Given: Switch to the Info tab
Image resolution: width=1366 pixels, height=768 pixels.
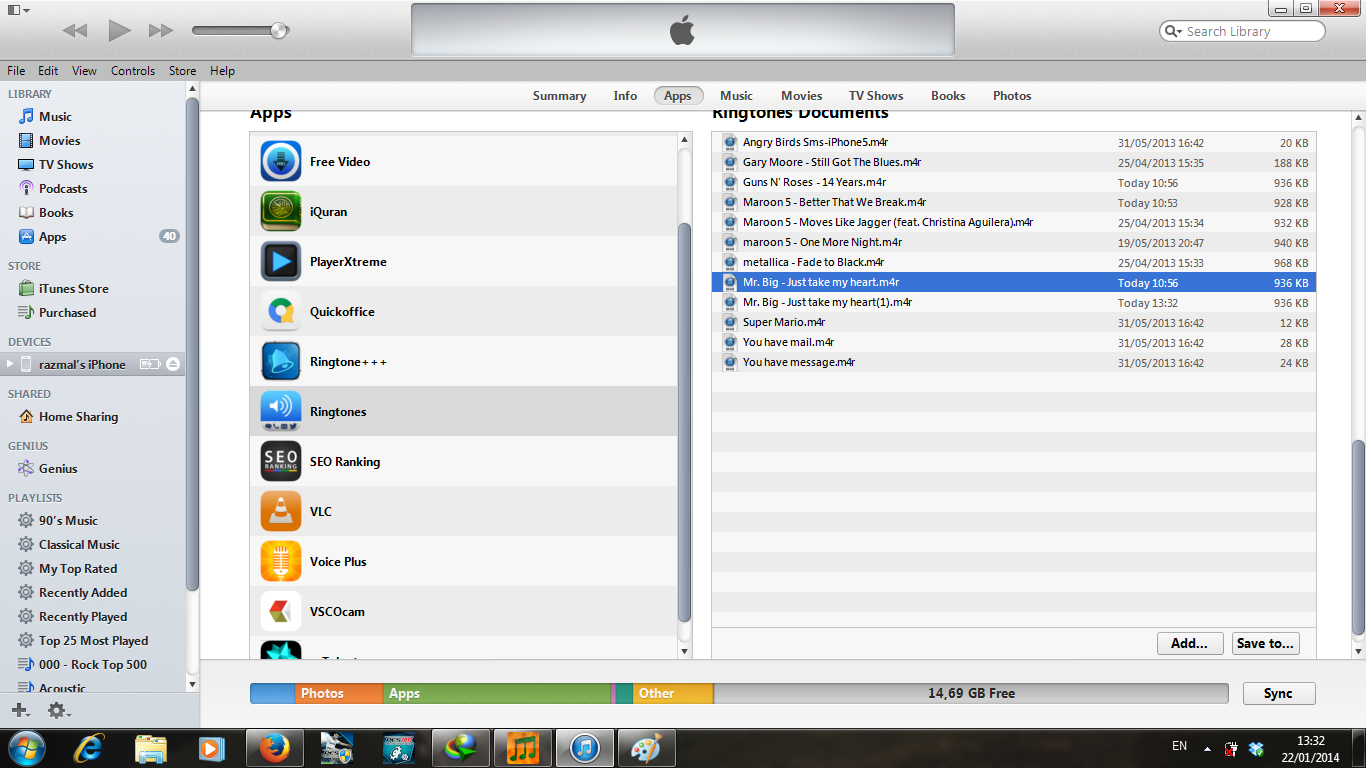Looking at the screenshot, I should coord(625,96).
